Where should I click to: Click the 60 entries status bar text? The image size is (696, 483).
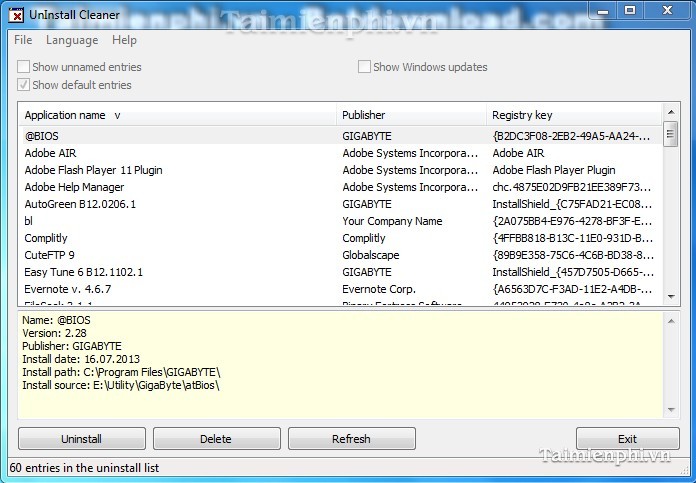point(84,467)
